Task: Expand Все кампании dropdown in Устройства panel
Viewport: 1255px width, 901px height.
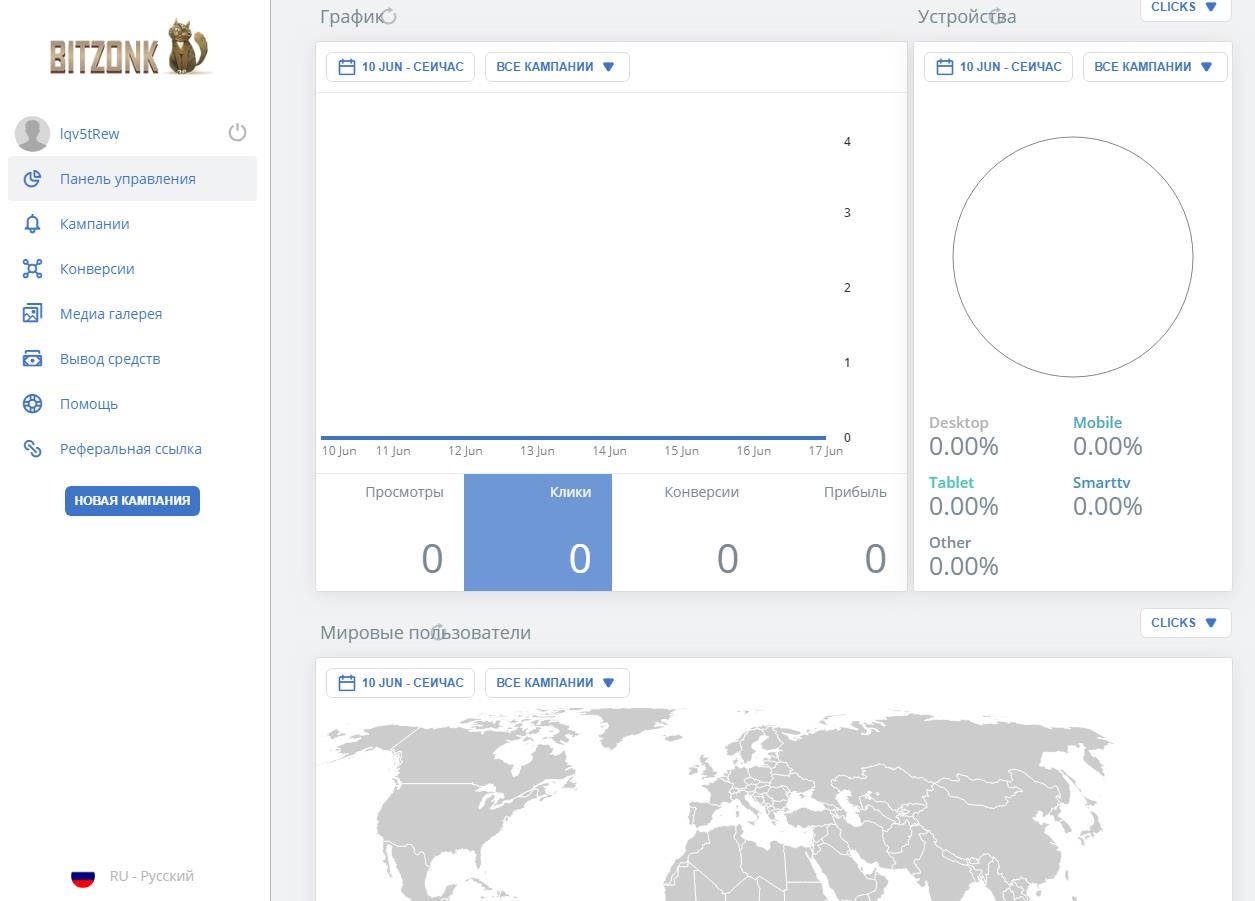Action: [x=1155, y=67]
